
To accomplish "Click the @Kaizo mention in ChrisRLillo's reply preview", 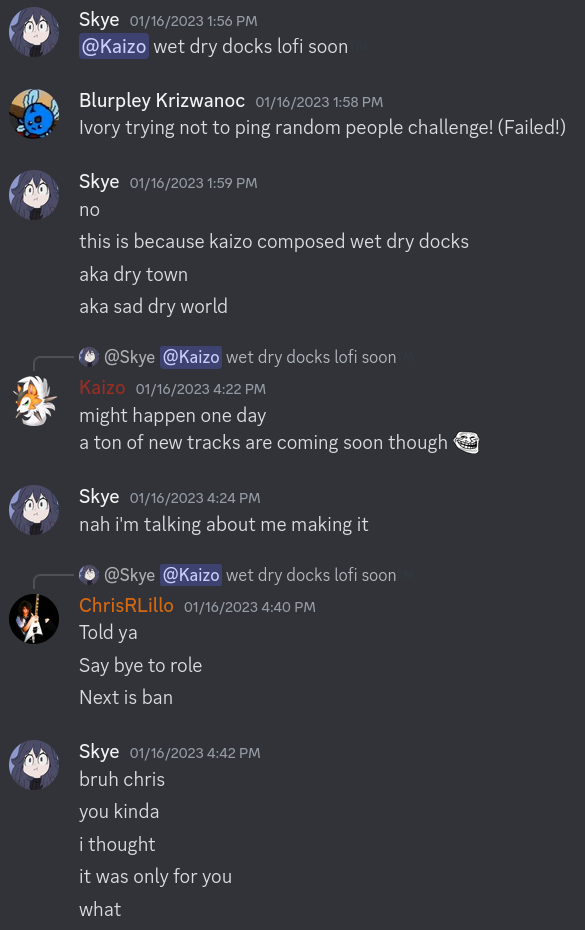I will tap(191, 575).
